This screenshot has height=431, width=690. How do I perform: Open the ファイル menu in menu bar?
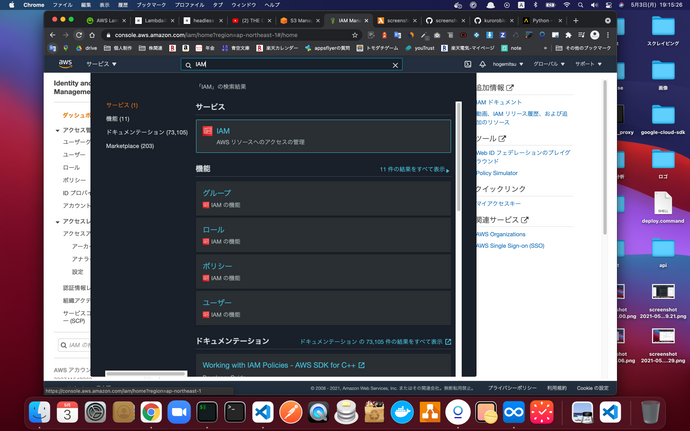[x=62, y=5]
